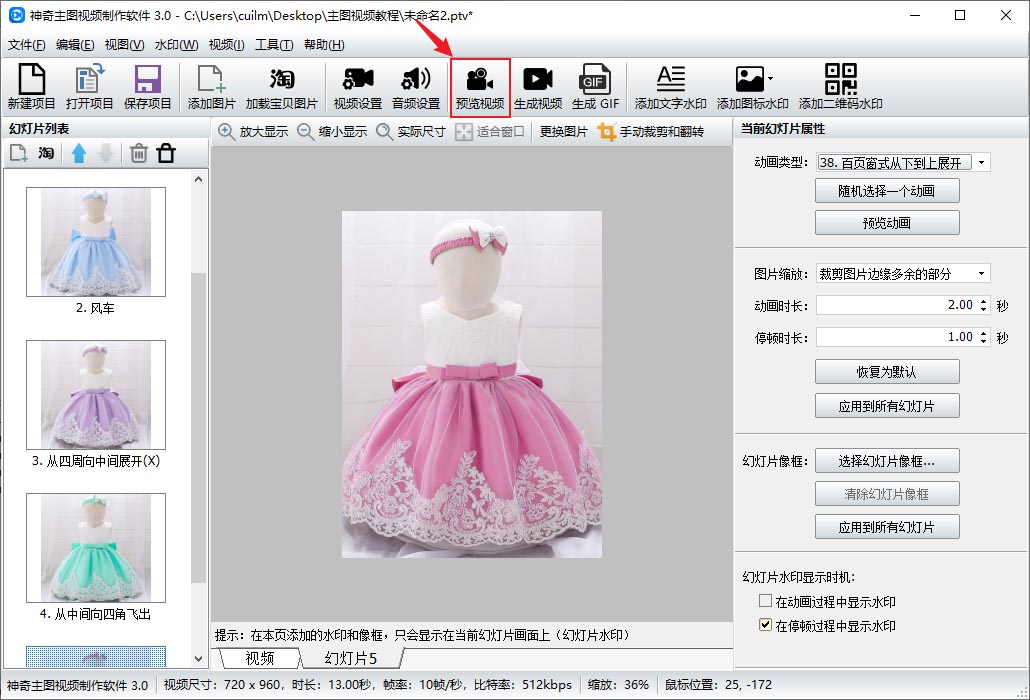
Task: Click 保存项目 save project icon
Action: 148,88
